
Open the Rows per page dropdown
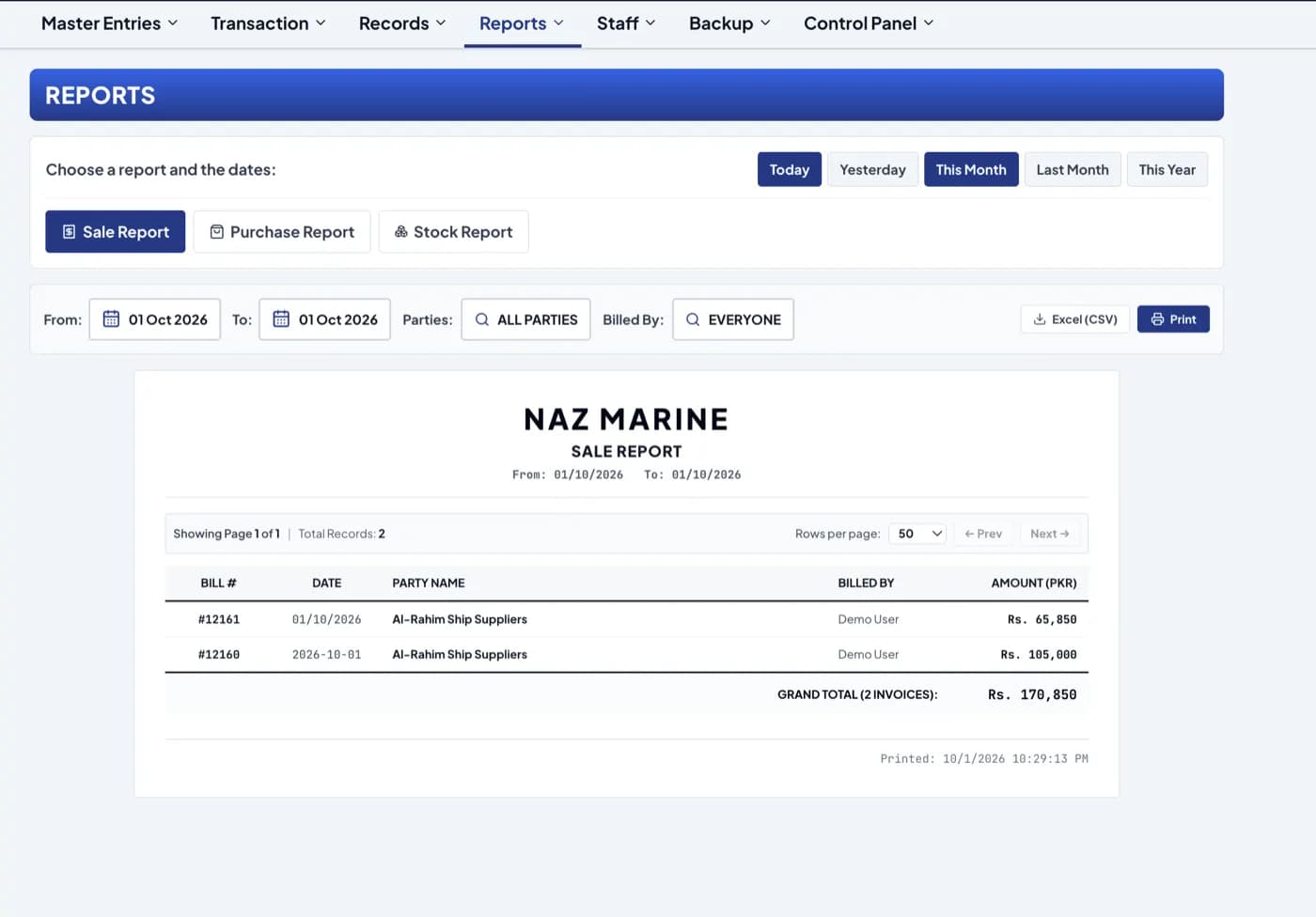[x=917, y=534]
